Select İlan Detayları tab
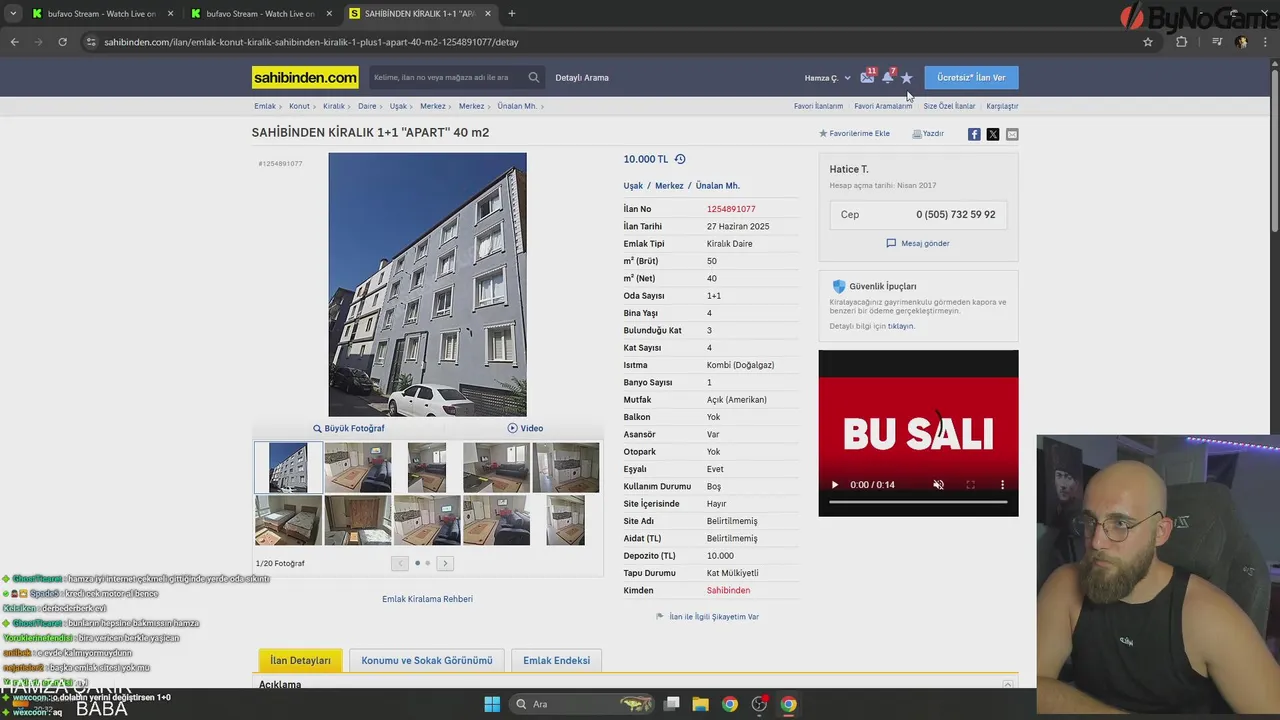Image resolution: width=1280 pixels, height=720 pixels. pyautogui.click(x=300, y=660)
